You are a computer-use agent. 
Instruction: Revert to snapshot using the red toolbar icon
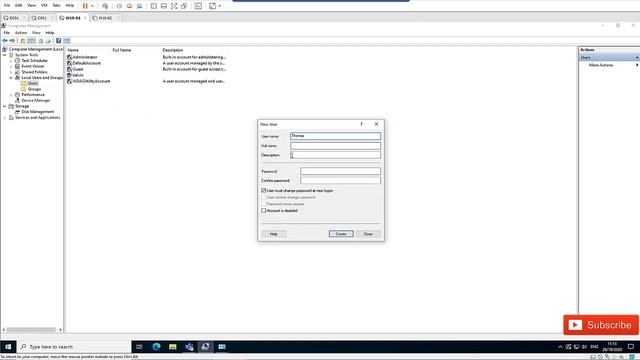click(129, 6)
